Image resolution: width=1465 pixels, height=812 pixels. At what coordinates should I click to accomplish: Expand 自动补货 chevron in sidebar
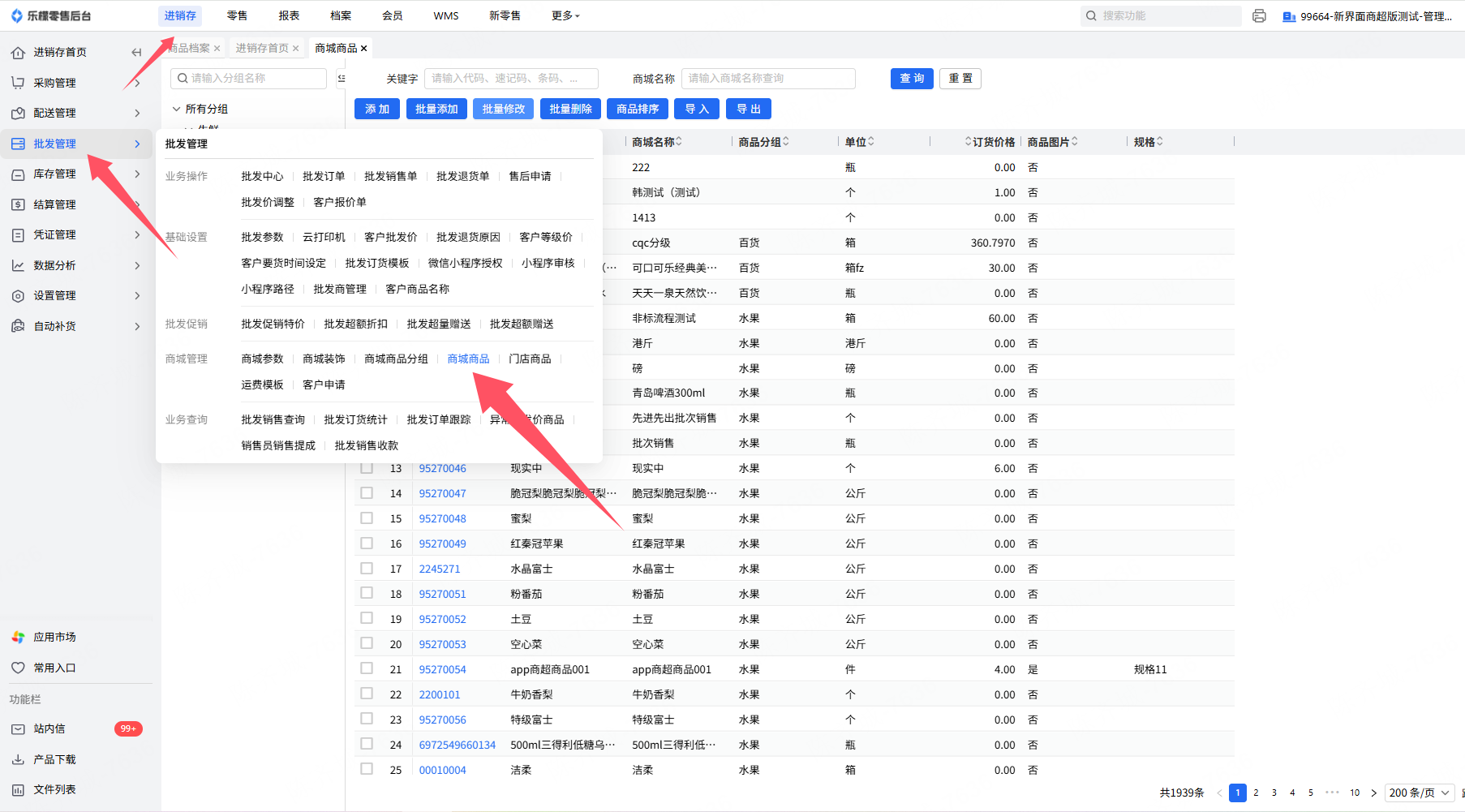tap(137, 326)
